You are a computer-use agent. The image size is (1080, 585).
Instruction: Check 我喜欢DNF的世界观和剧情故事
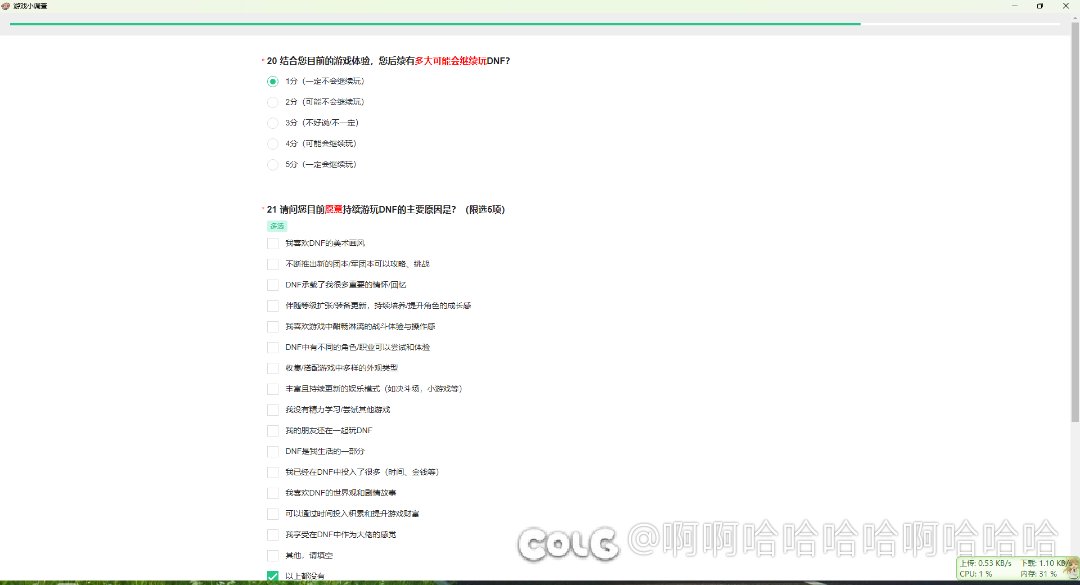273,493
